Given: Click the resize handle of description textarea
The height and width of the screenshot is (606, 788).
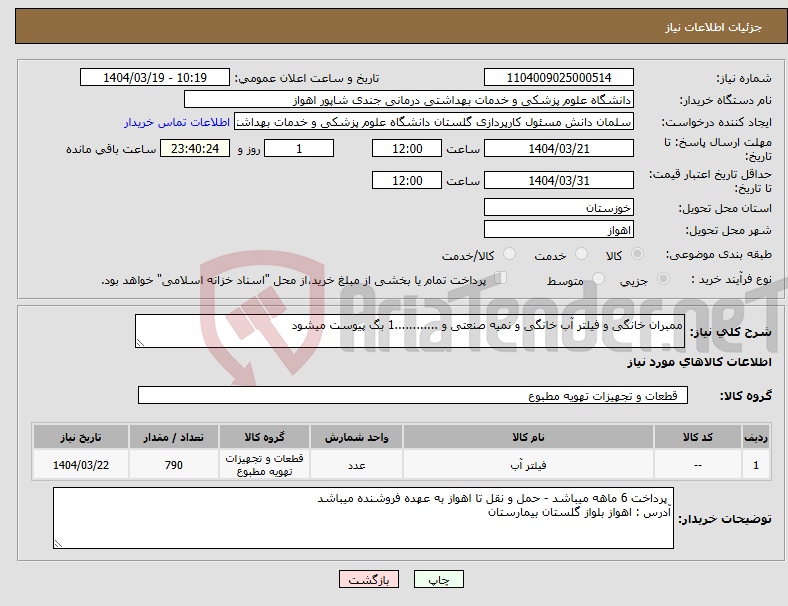Looking at the screenshot, I should (140, 343).
